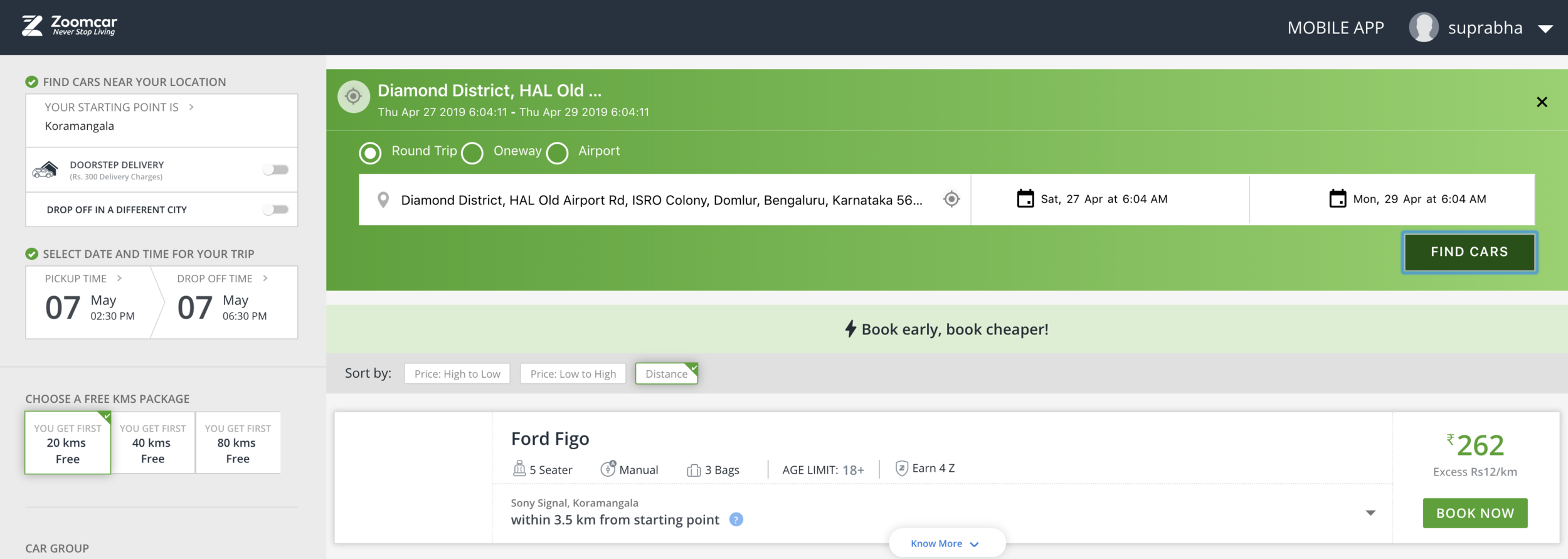Open the MOBILE APP link

1335,28
